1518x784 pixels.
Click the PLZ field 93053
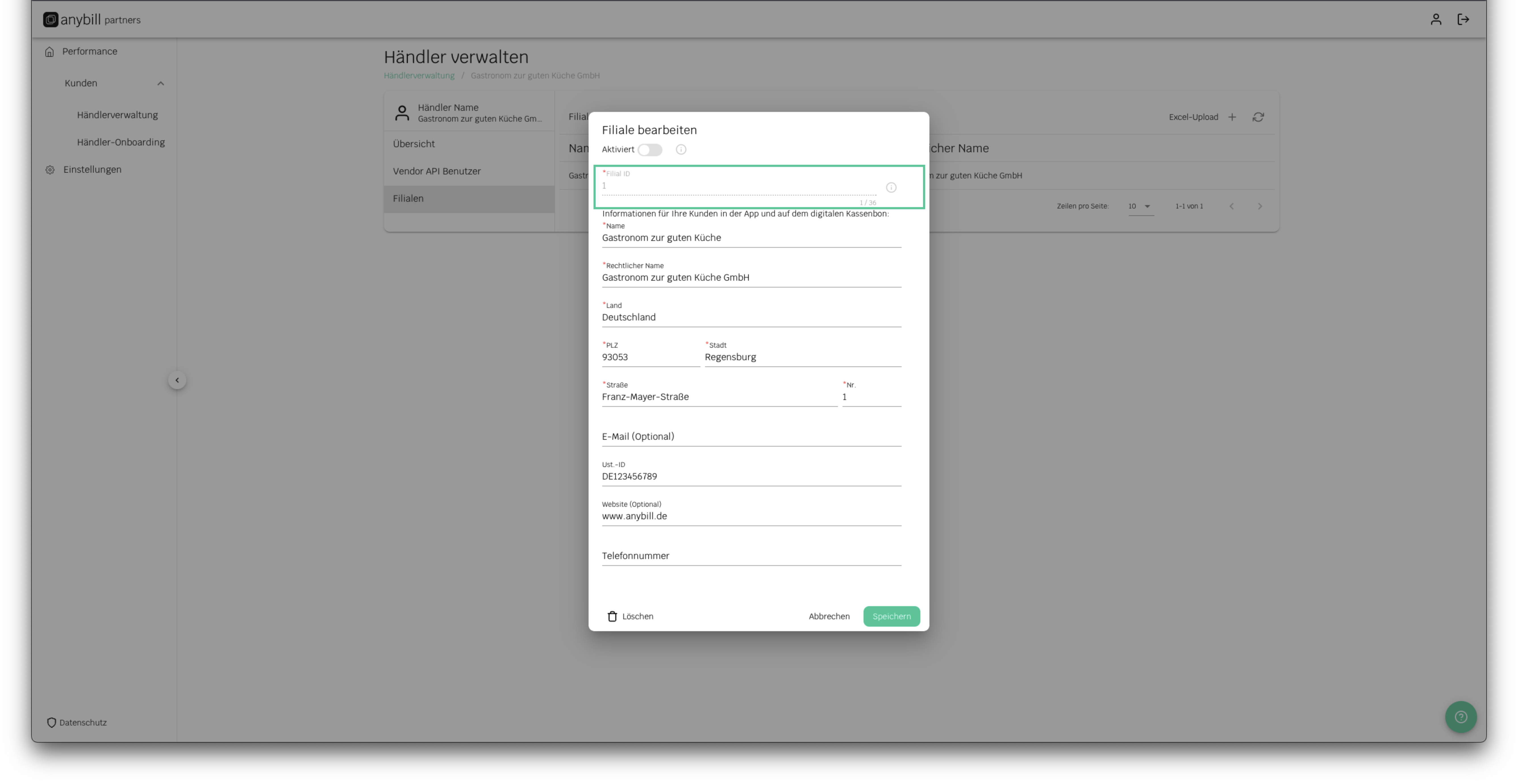pos(650,357)
